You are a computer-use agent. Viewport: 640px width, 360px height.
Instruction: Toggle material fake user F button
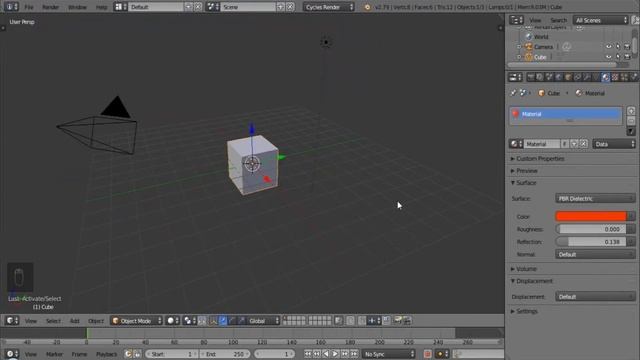click(564, 144)
